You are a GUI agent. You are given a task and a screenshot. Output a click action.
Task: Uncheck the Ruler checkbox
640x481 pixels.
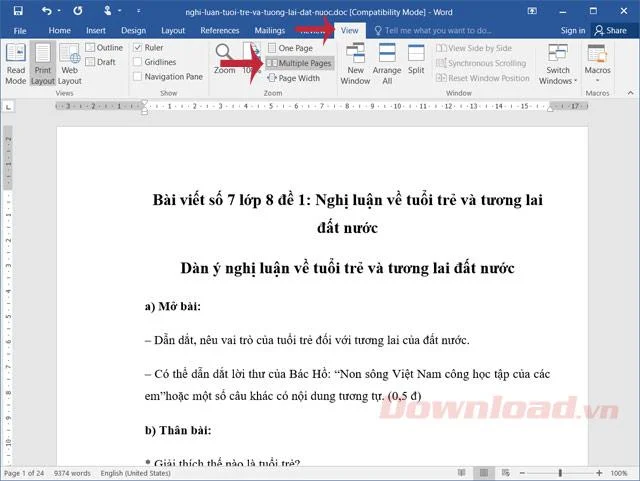click(138, 48)
